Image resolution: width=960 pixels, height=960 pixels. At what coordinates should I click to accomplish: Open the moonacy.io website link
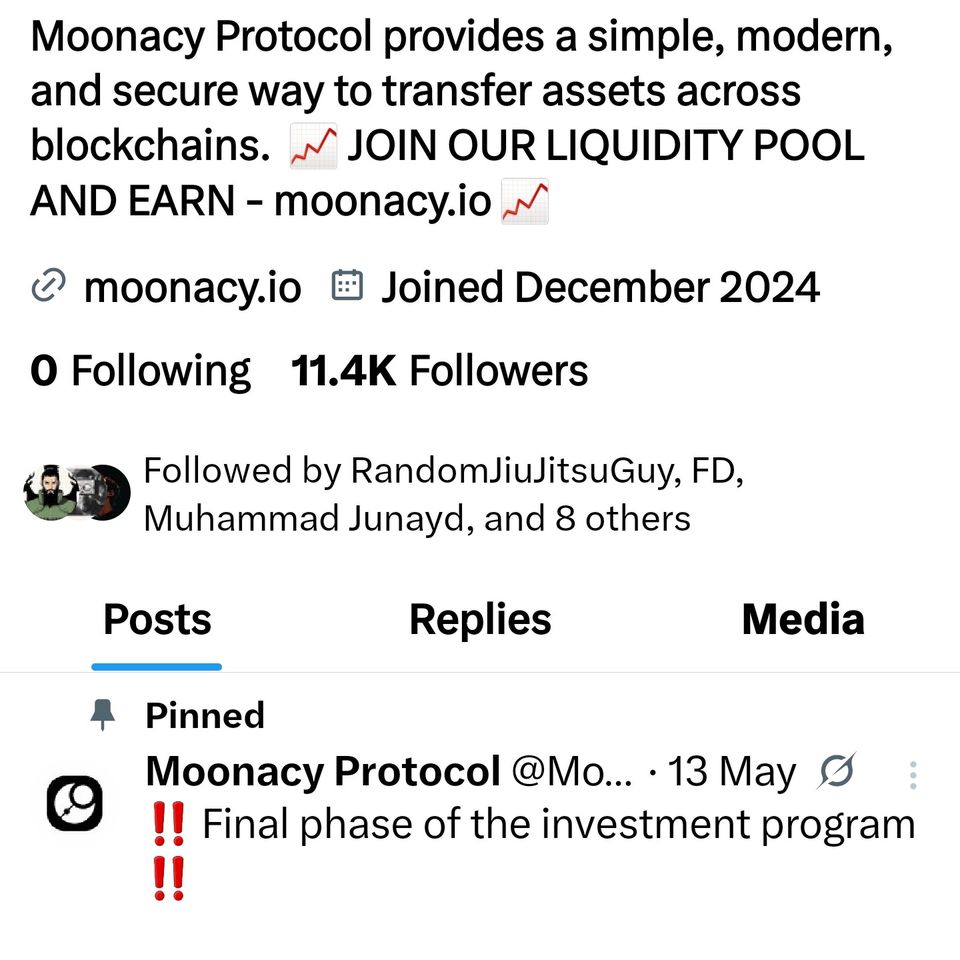click(192, 287)
